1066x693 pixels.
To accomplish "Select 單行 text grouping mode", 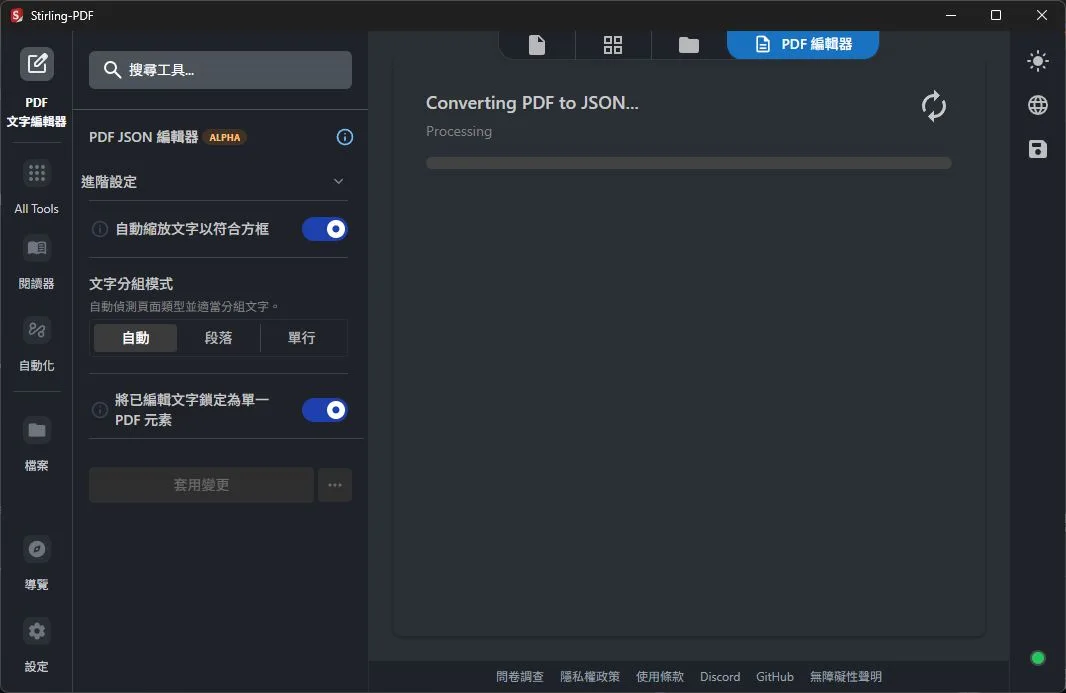I will coord(301,338).
